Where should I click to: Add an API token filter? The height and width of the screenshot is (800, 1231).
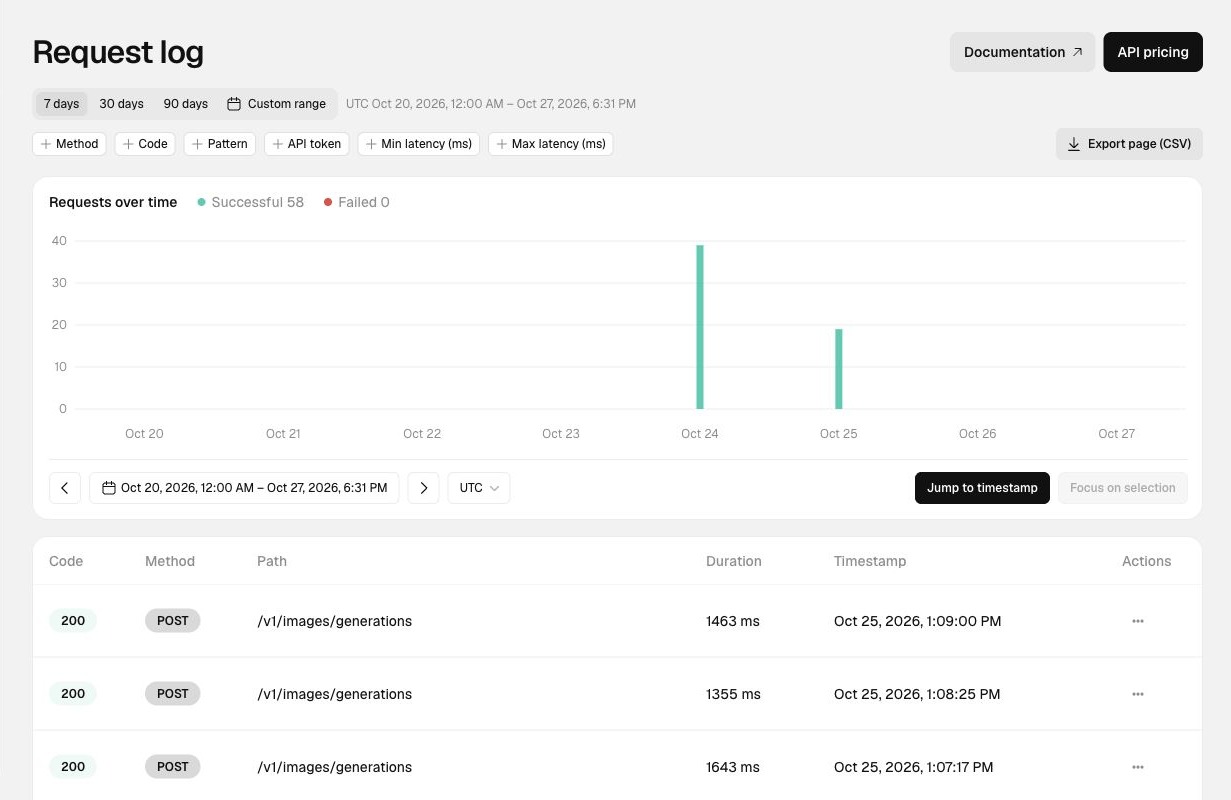tap(307, 144)
